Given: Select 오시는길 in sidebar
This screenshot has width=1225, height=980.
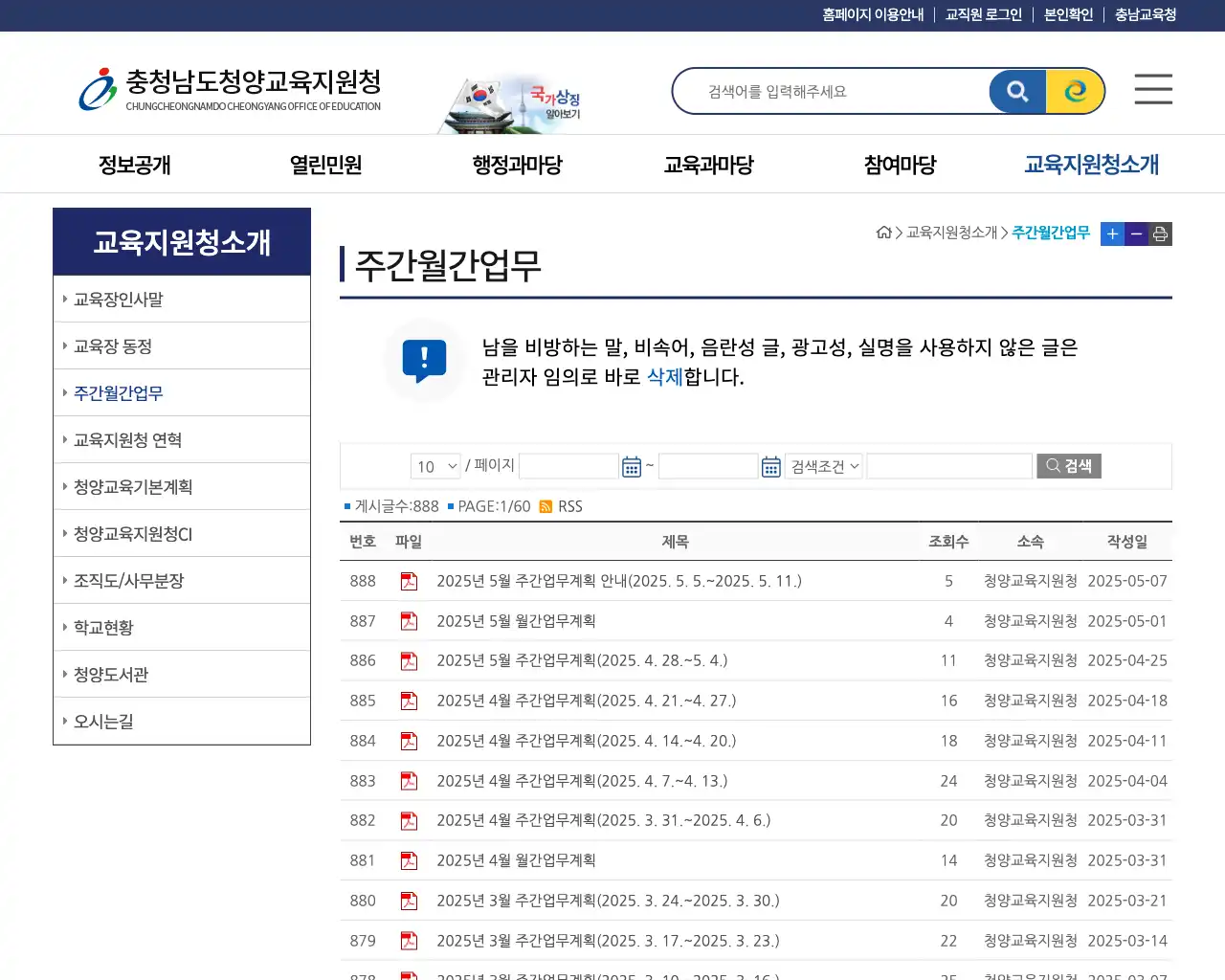Looking at the screenshot, I should coord(182,722).
